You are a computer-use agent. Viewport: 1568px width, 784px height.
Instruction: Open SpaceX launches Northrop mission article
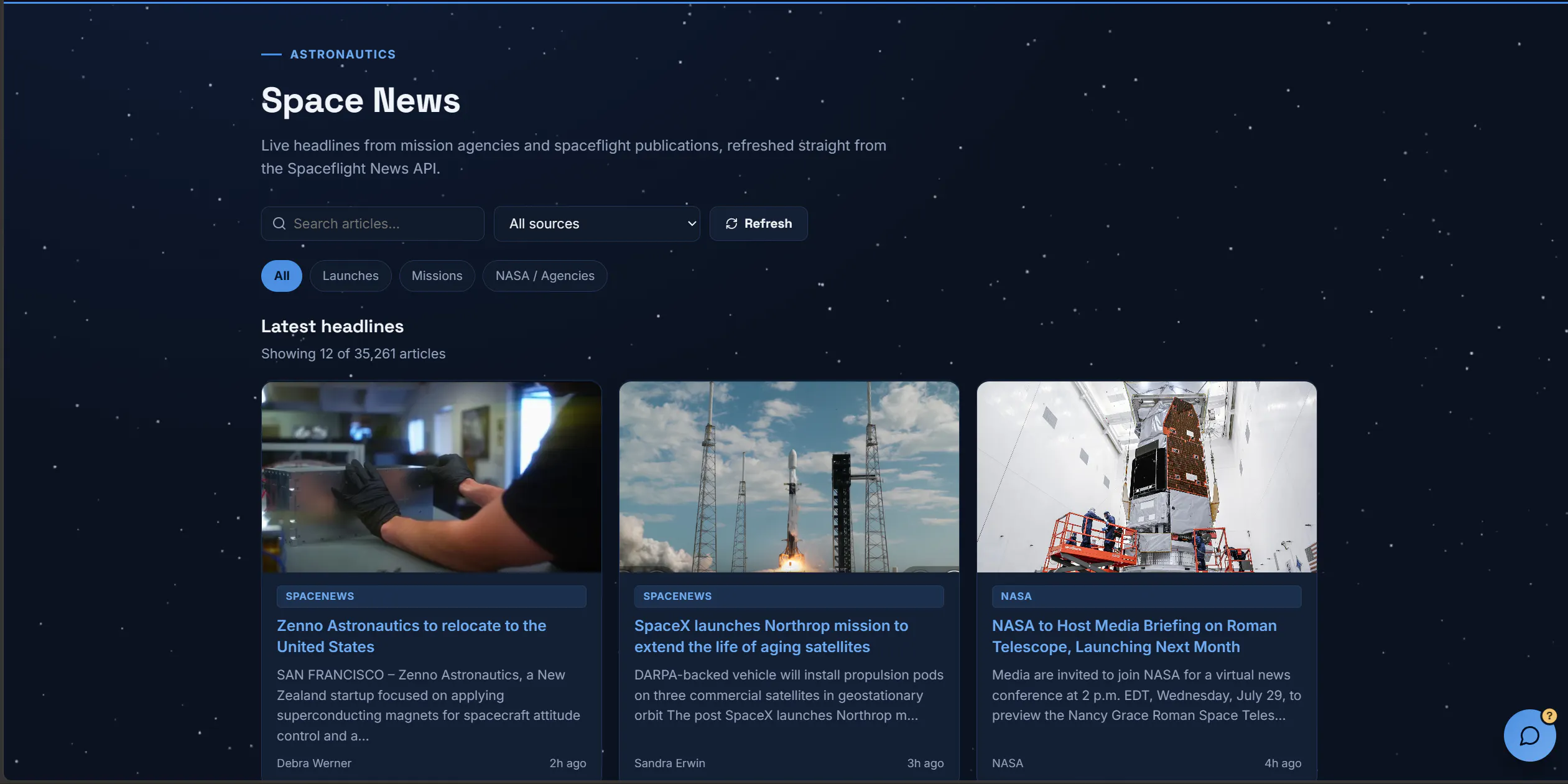point(771,636)
